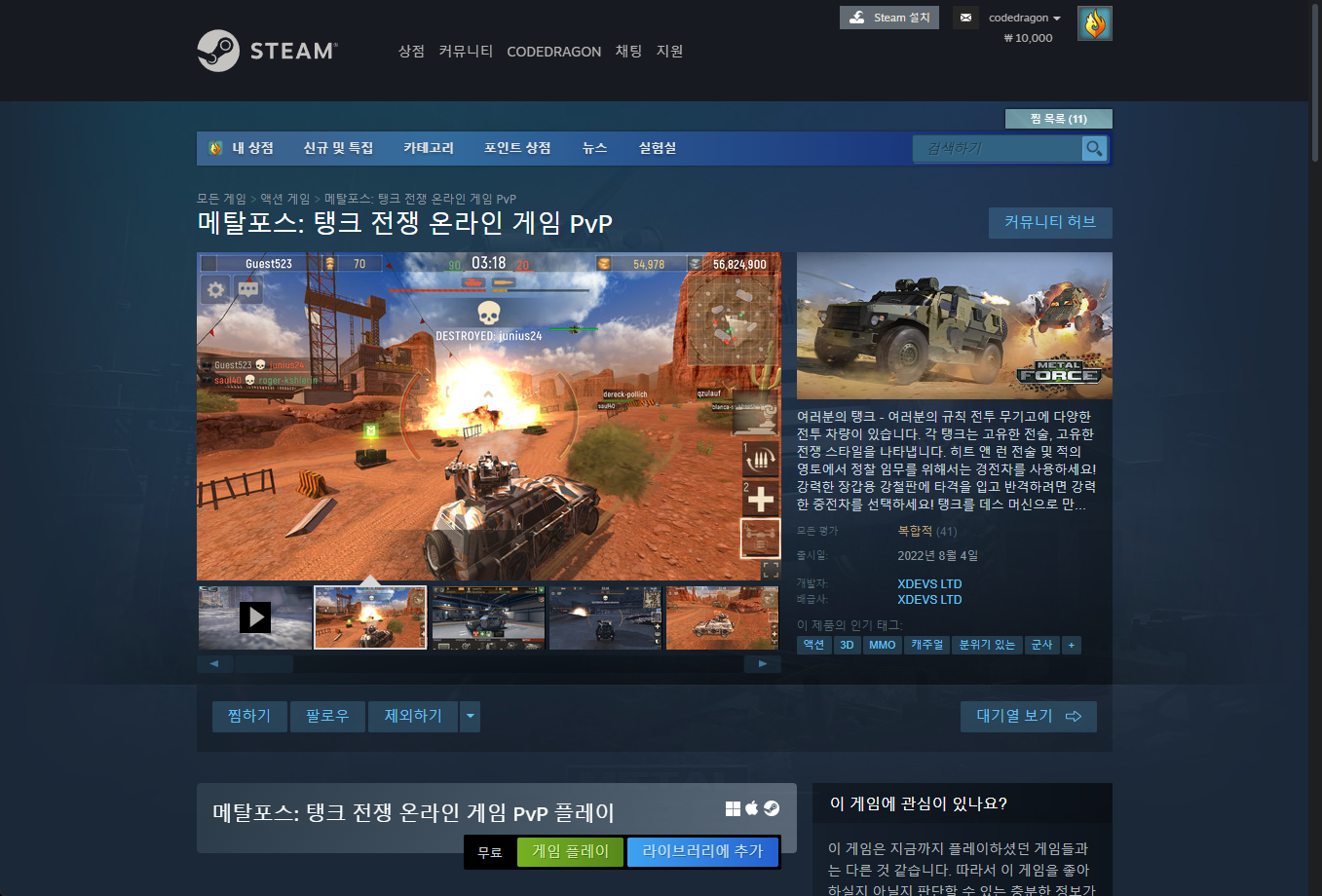Click the 내 상점 store icon
Viewport: 1322px width, 896px height.
(216, 148)
